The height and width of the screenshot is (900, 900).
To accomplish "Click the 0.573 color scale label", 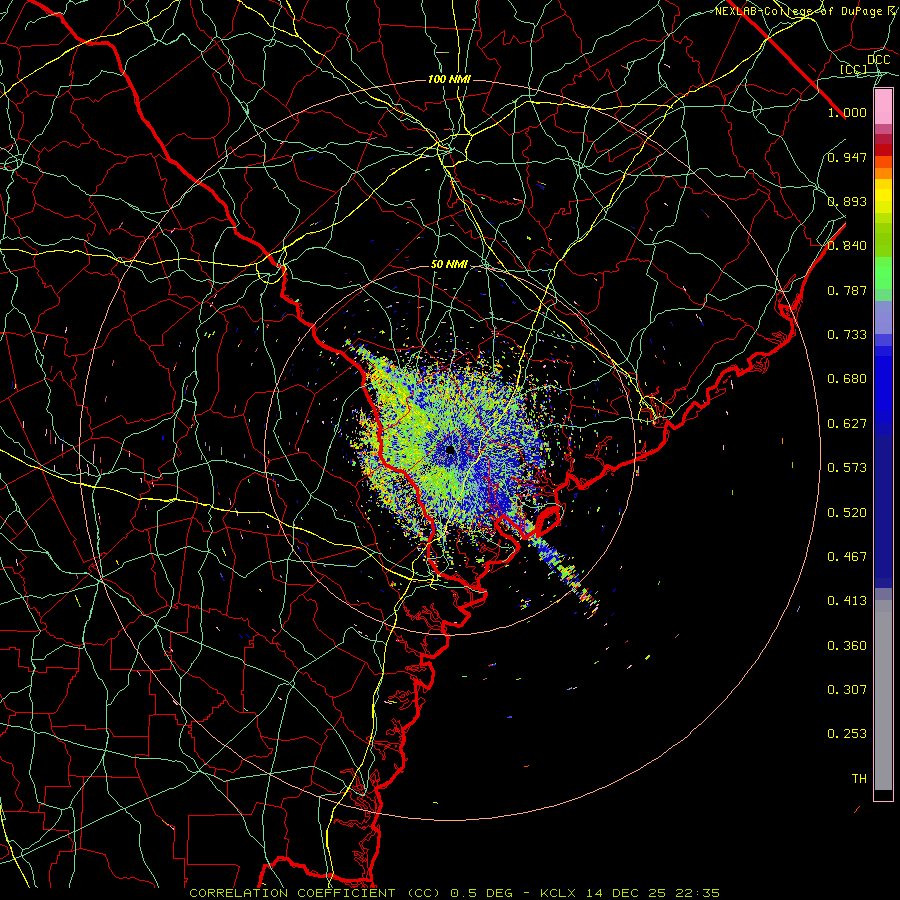I will coord(847,468).
